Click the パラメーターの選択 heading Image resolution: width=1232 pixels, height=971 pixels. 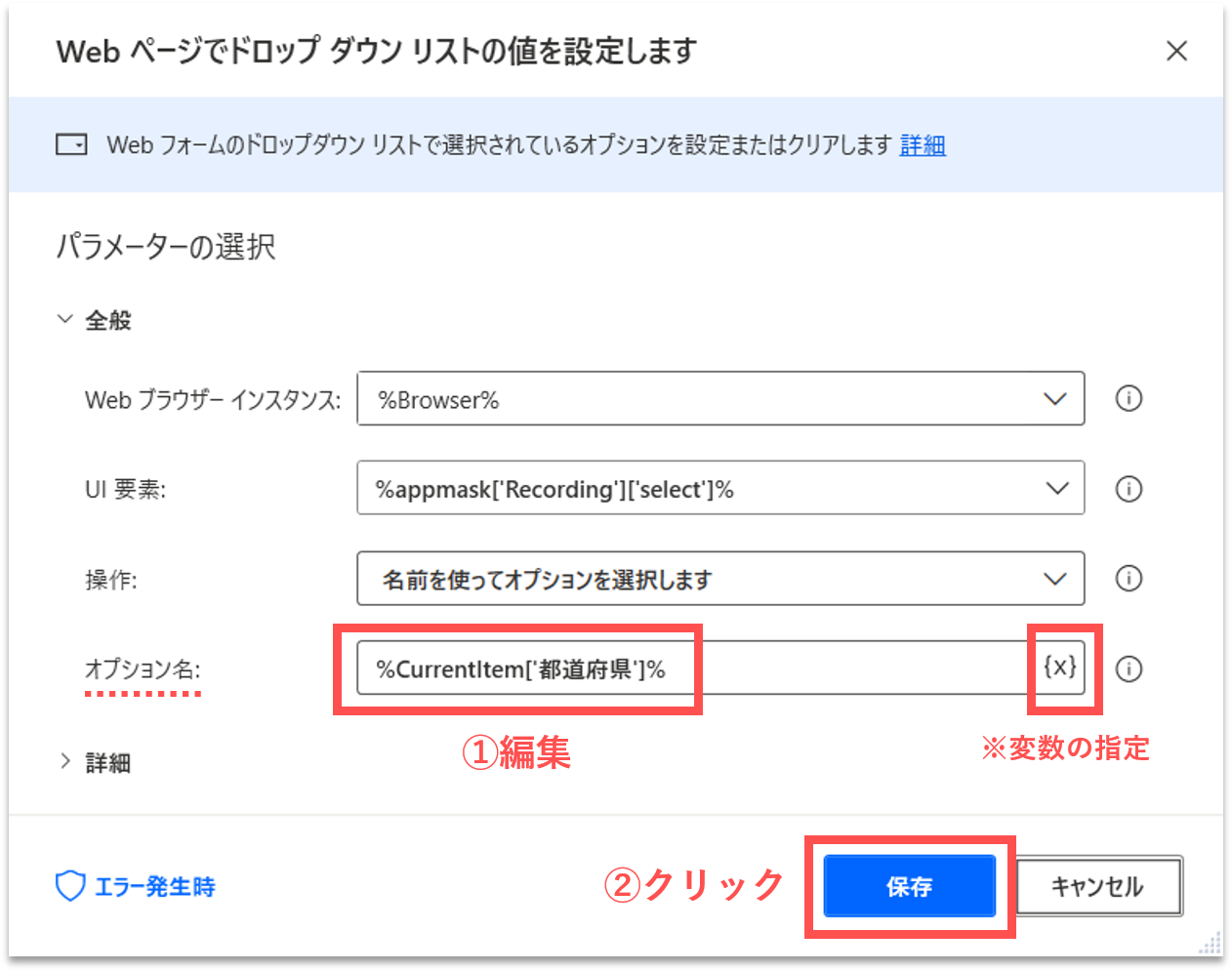pos(166,247)
